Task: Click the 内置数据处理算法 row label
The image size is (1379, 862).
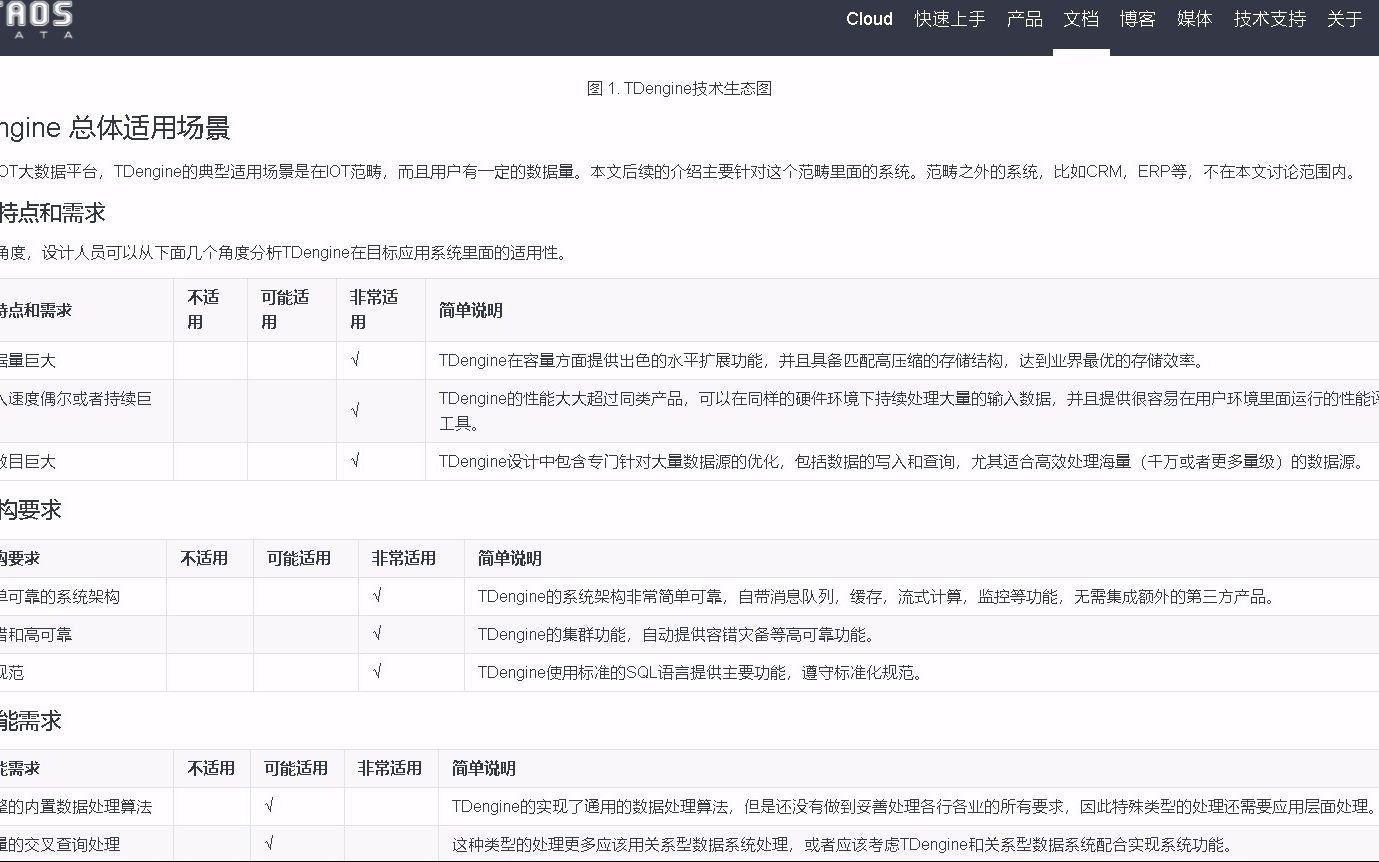Action: point(76,806)
